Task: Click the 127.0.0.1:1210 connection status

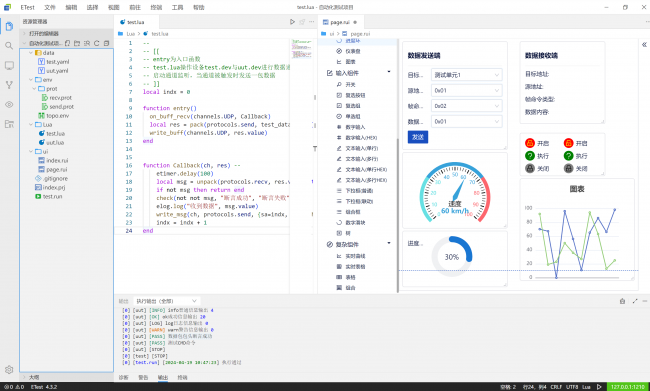Action: 628,387
